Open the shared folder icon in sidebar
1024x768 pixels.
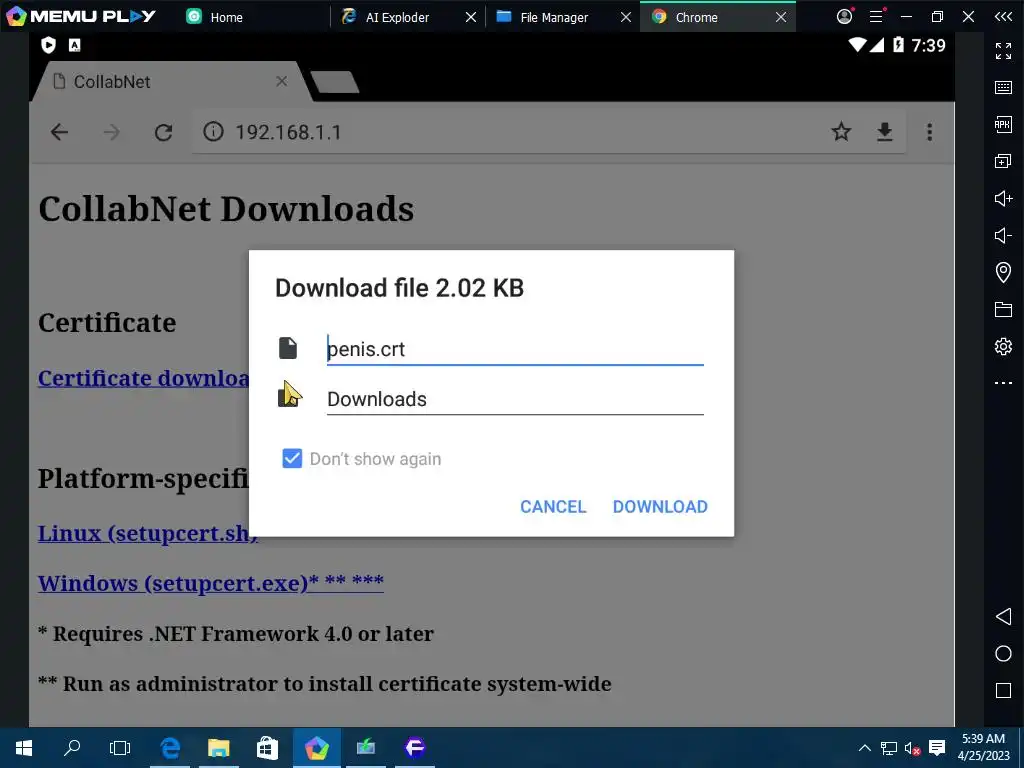point(1003,309)
